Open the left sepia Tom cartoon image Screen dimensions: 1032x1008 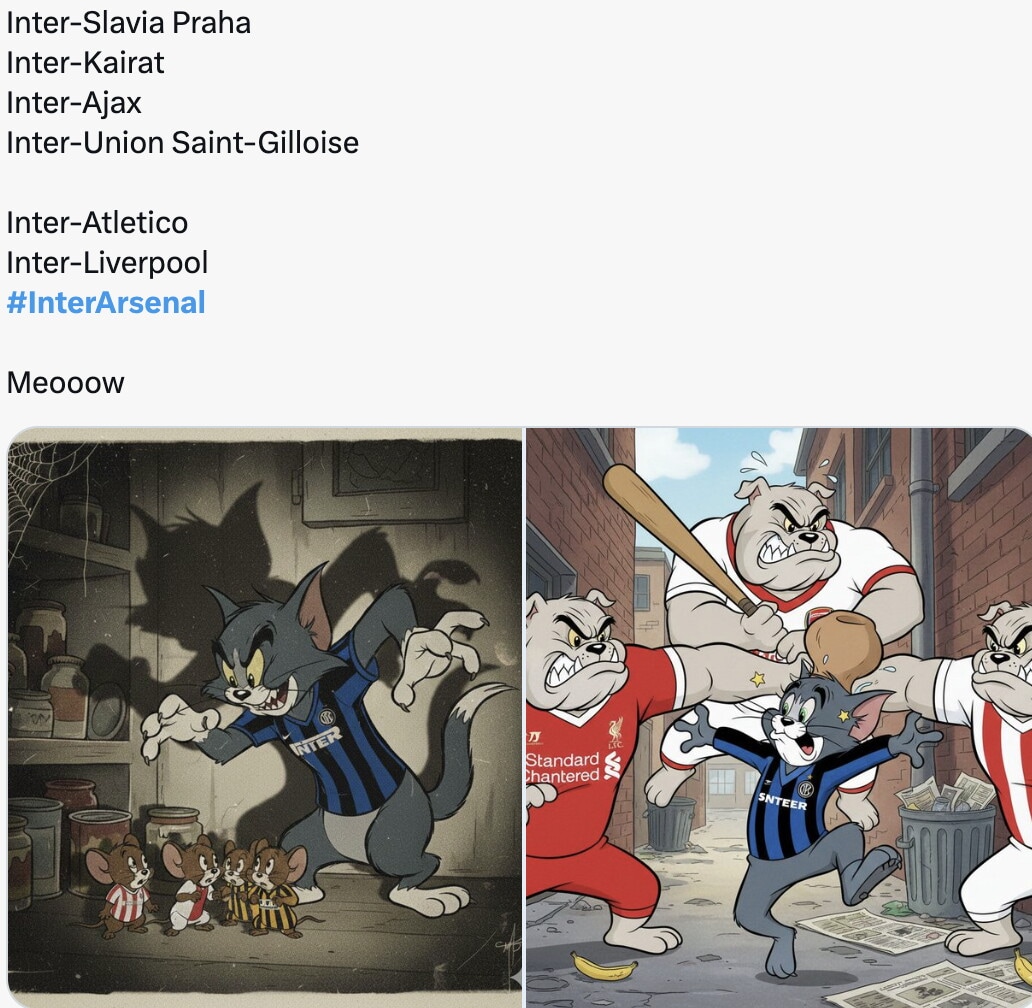pyautogui.click(x=265, y=717)
